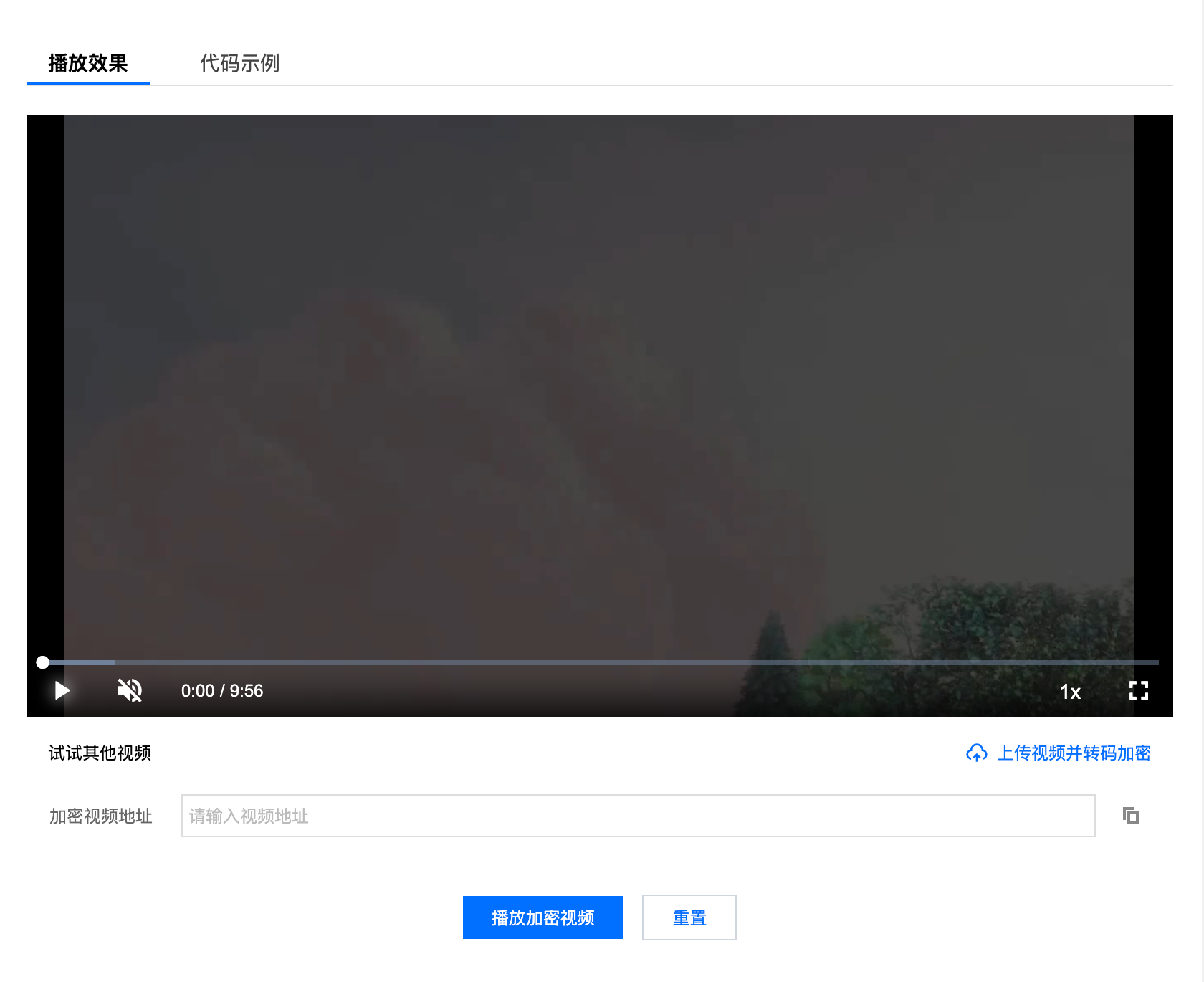1204x982 pixels.
Task: Focus the 加密视频地址 input field
Action: [638, 816]
